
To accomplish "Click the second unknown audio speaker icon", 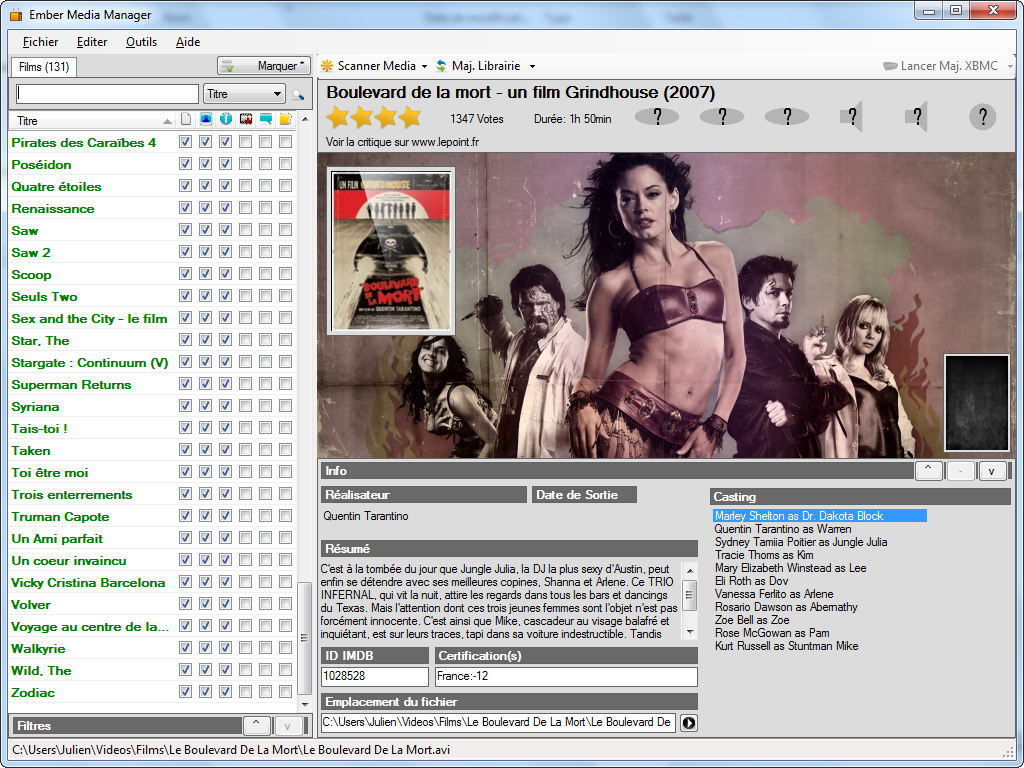I will click(x=916, y=117).
